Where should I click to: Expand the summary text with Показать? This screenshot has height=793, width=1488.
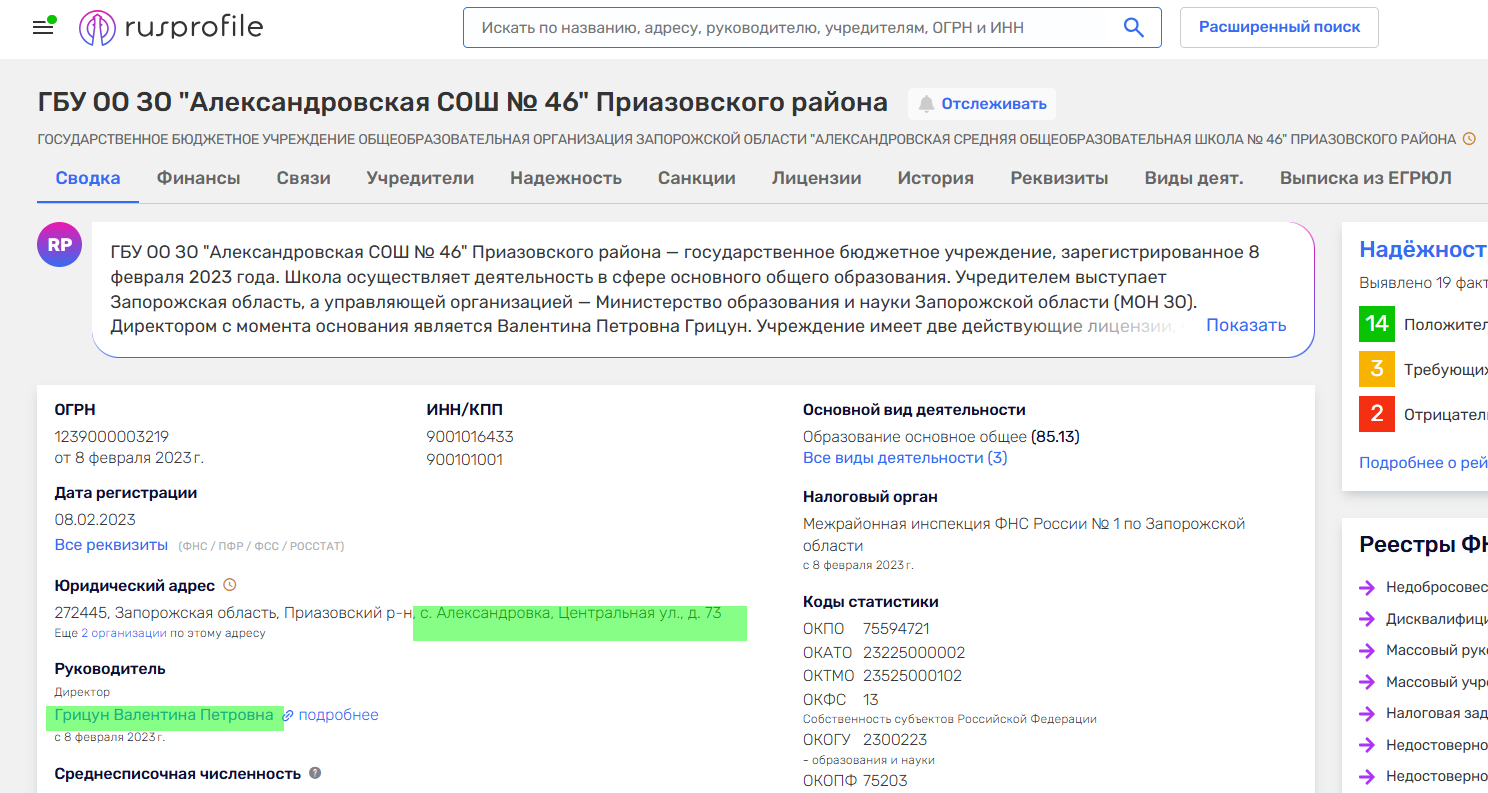1245,325
